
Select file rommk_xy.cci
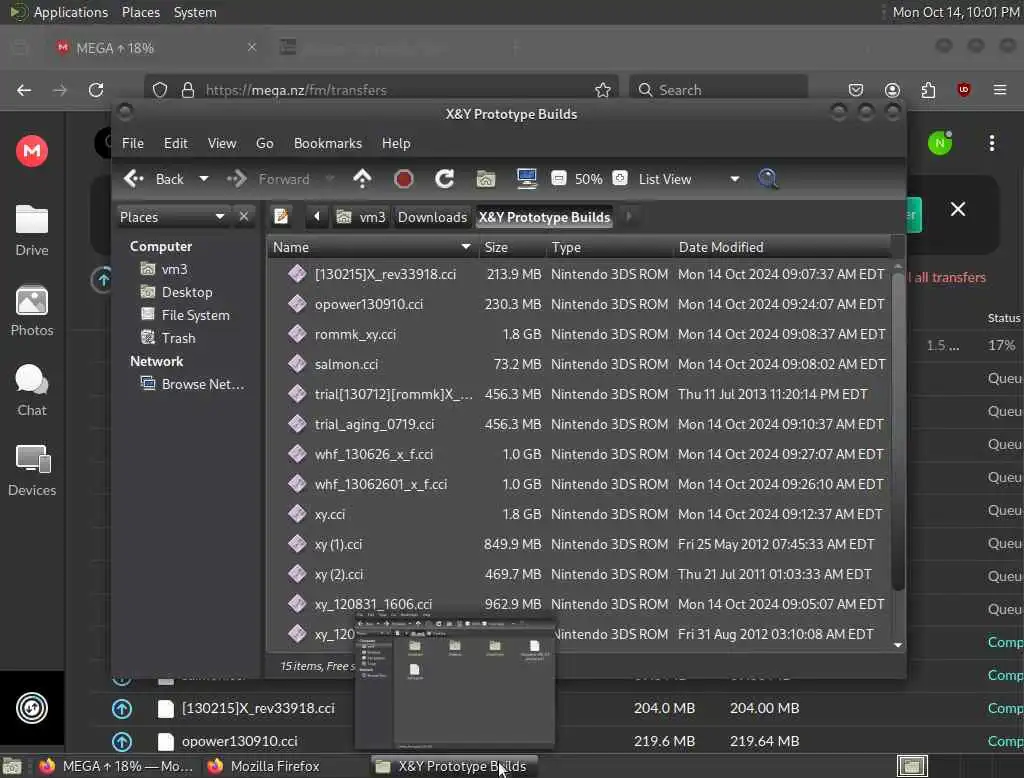(355, 334)
